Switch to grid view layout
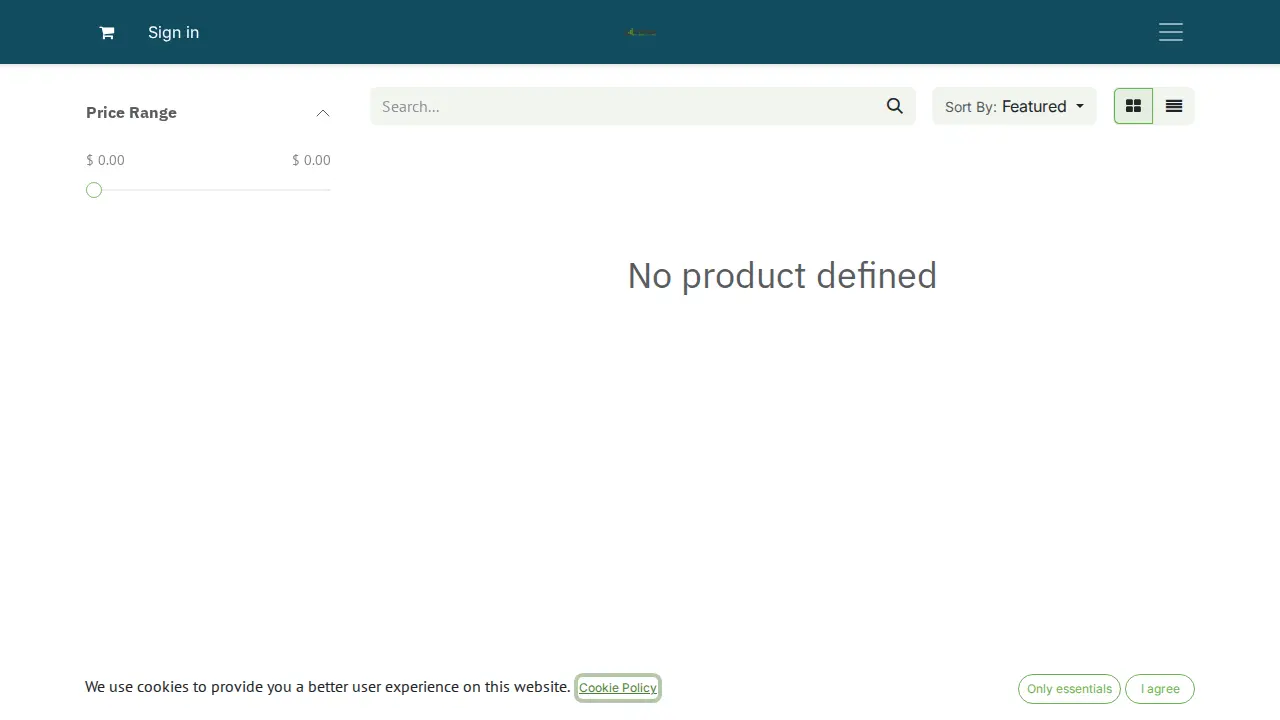Screen dimensions: 1280x720 point(1133,106)
